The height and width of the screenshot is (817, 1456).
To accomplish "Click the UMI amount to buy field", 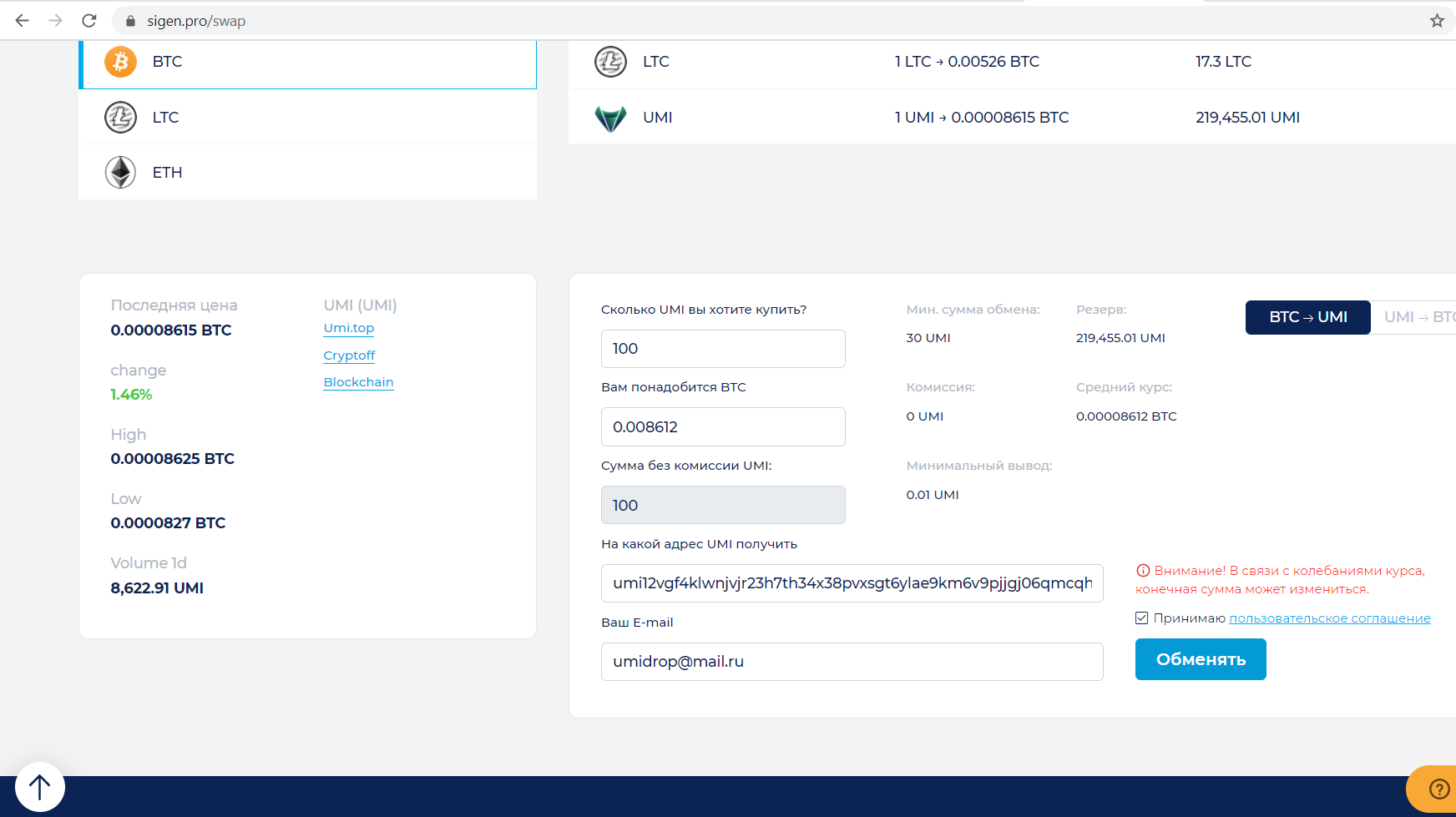I will (x=723, y=349).
